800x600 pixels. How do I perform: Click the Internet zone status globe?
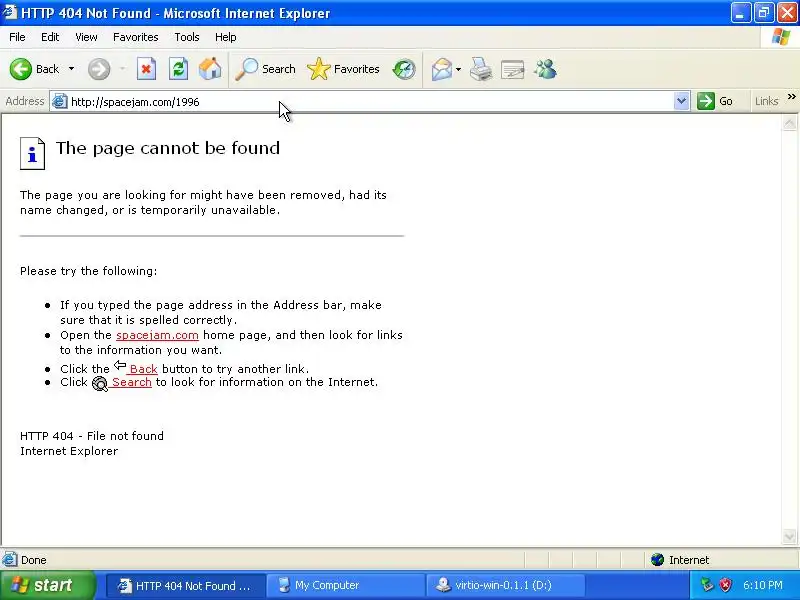[x=657, y=560]
